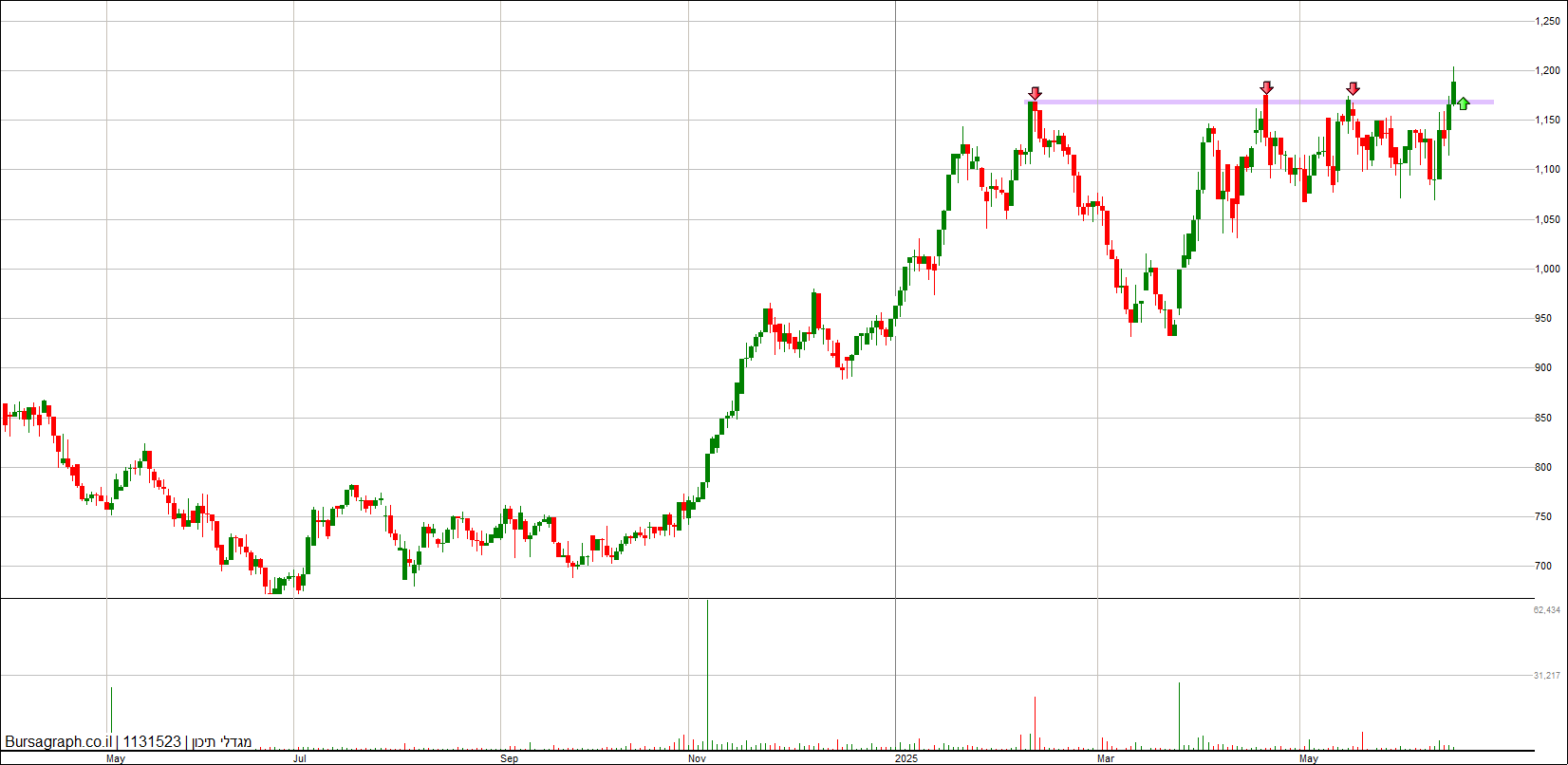The image size is (1568, 765).
Task: Click the 1,200 price axis label
Action: tap(1548, 70)
